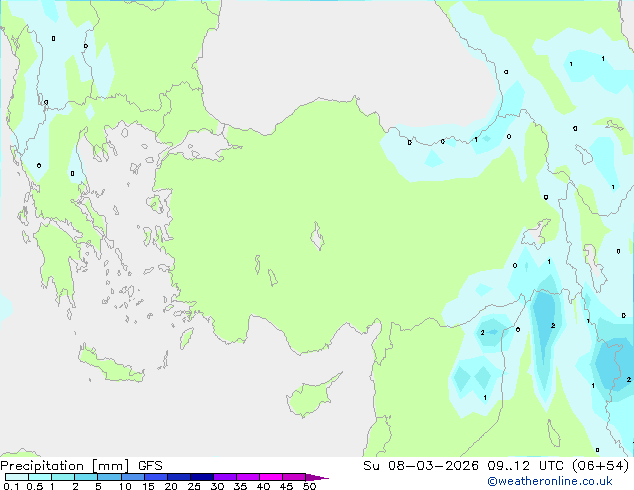The image size is (634, 490).
Task: Click the above-50 arrow tip of legend
Action: point(317,477)
